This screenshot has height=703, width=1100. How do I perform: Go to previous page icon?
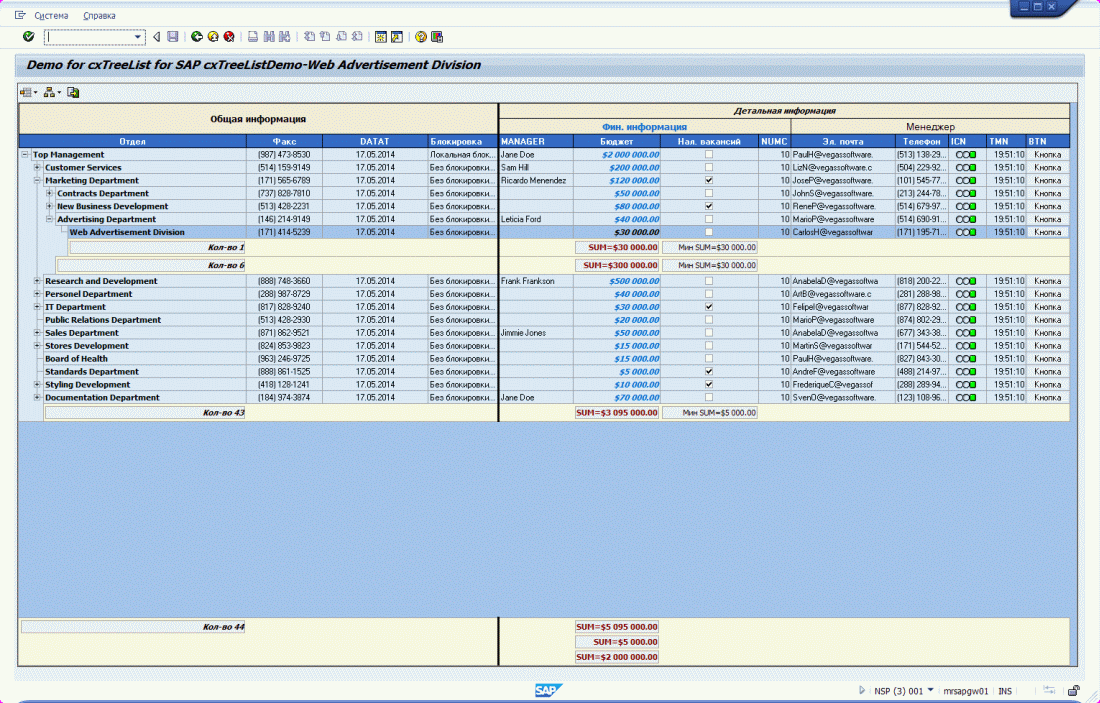(x=326, y=36)
